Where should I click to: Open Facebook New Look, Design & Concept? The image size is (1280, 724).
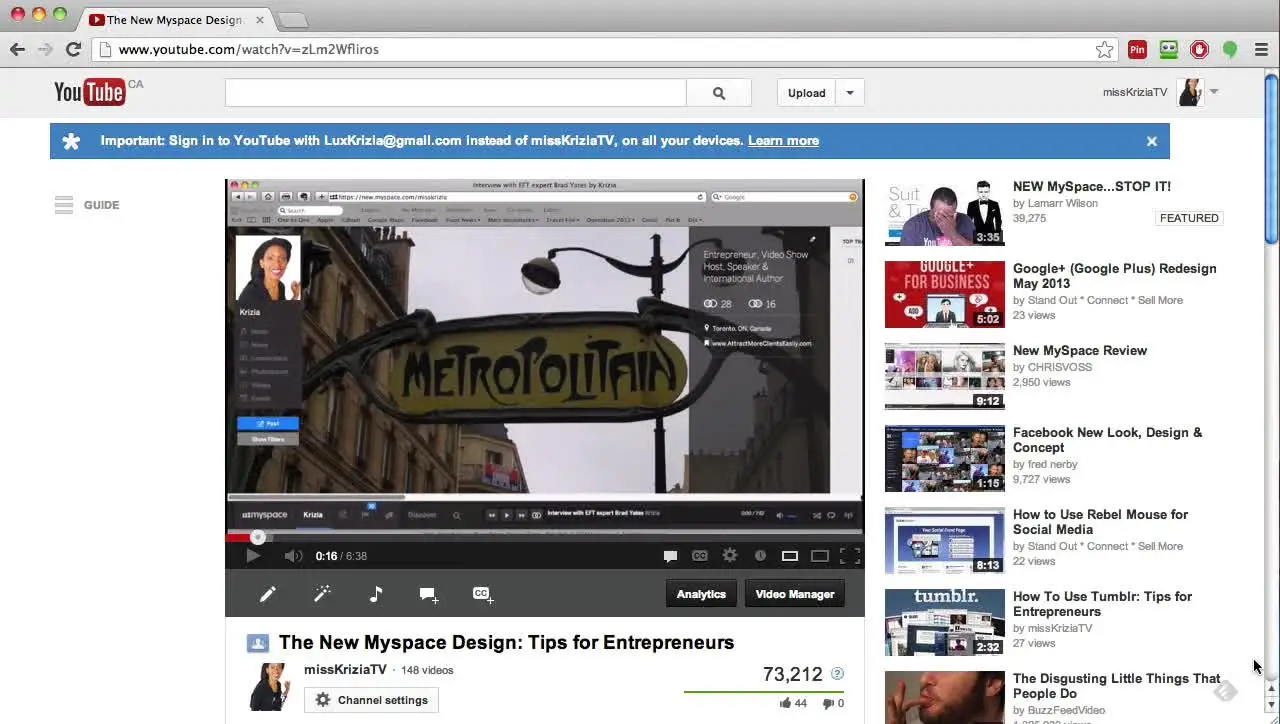[x=1108, y=440]
